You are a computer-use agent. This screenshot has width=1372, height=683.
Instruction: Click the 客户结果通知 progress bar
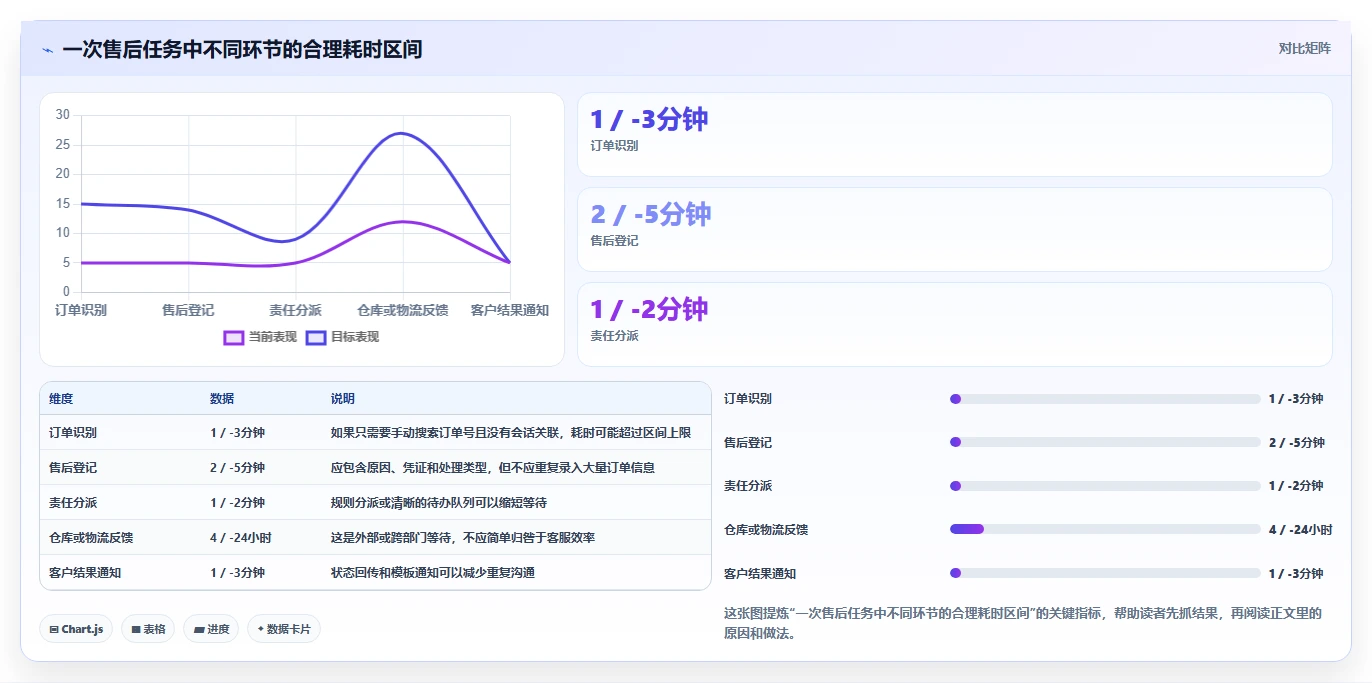[x=1105, y=573]
